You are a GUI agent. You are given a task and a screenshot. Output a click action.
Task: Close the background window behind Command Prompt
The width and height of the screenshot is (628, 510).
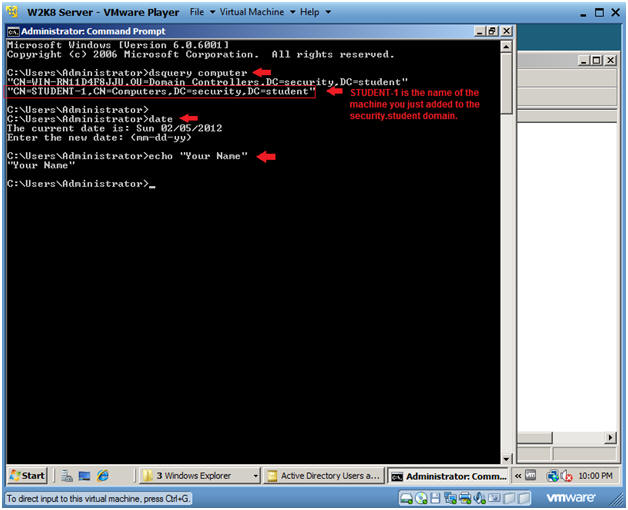(x=610, y=60)
